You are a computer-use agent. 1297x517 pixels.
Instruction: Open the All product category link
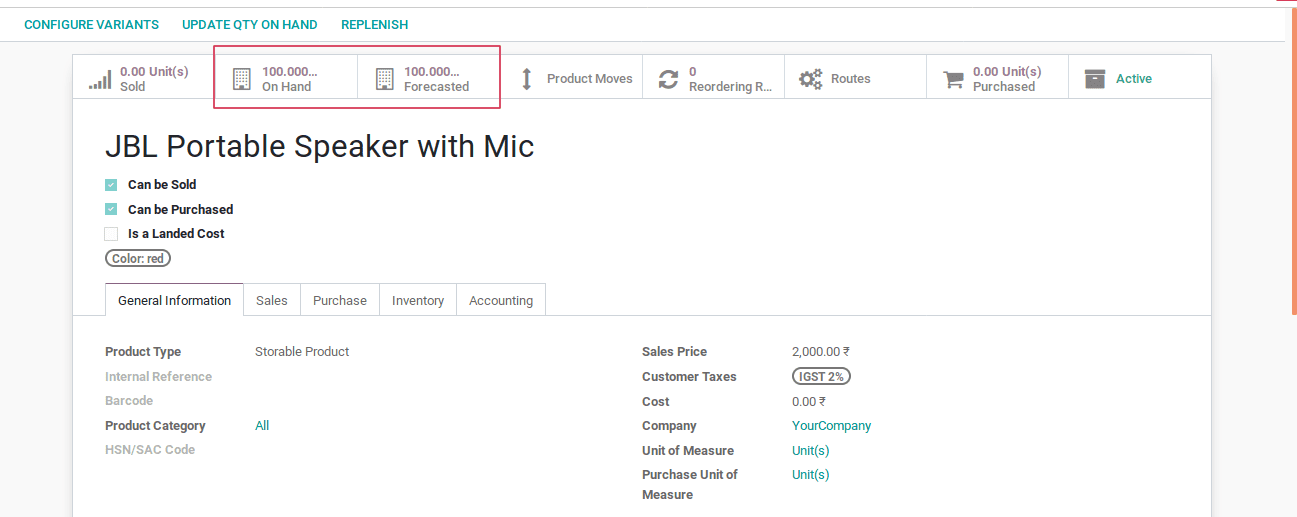coord(262,426)
